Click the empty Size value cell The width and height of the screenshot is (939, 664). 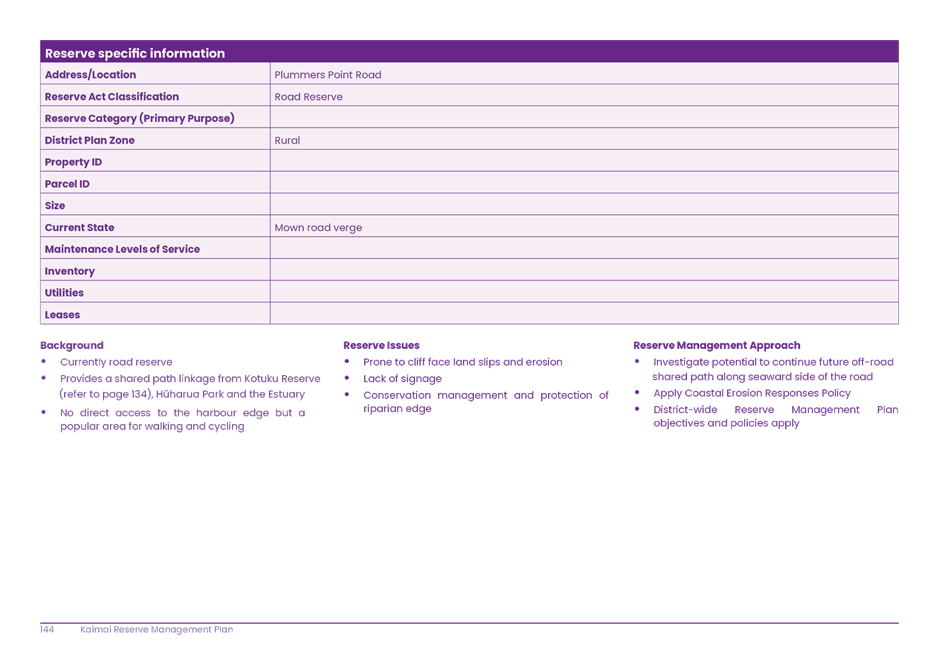(583, 206)
